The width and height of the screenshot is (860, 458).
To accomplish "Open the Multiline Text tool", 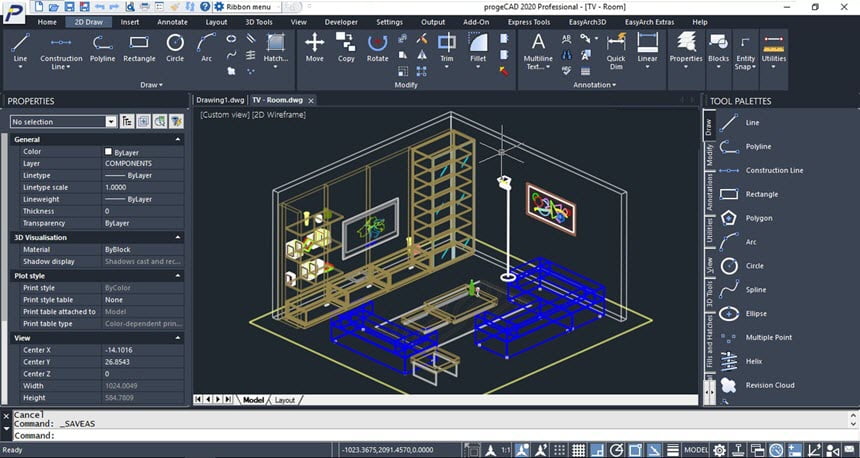I will point(538,50).
